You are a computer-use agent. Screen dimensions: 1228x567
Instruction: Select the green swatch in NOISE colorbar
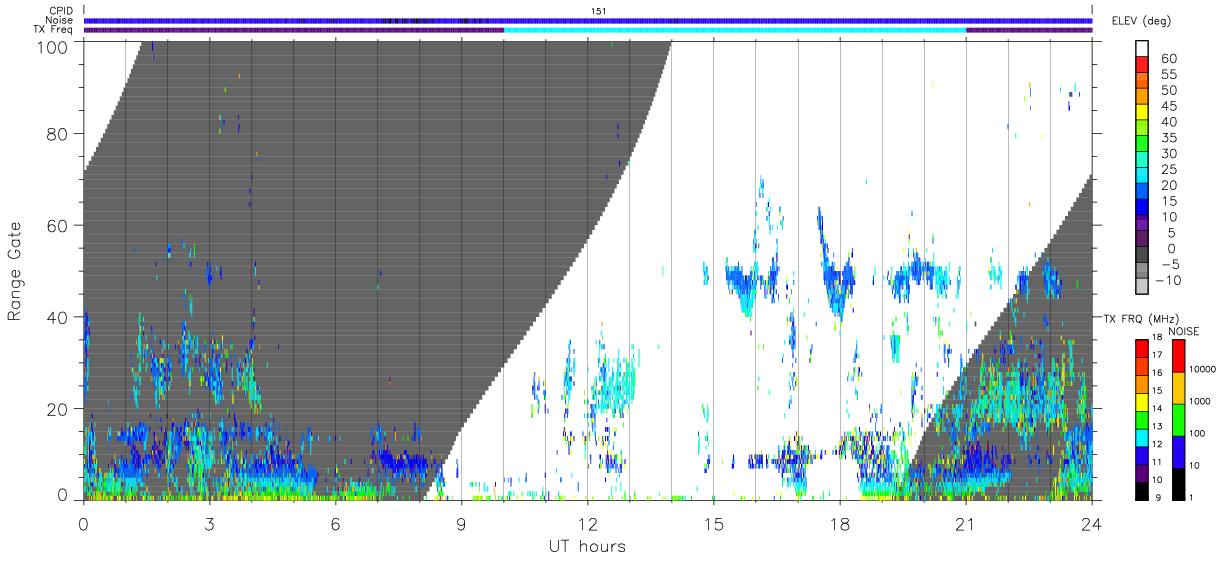[1178, 419]
